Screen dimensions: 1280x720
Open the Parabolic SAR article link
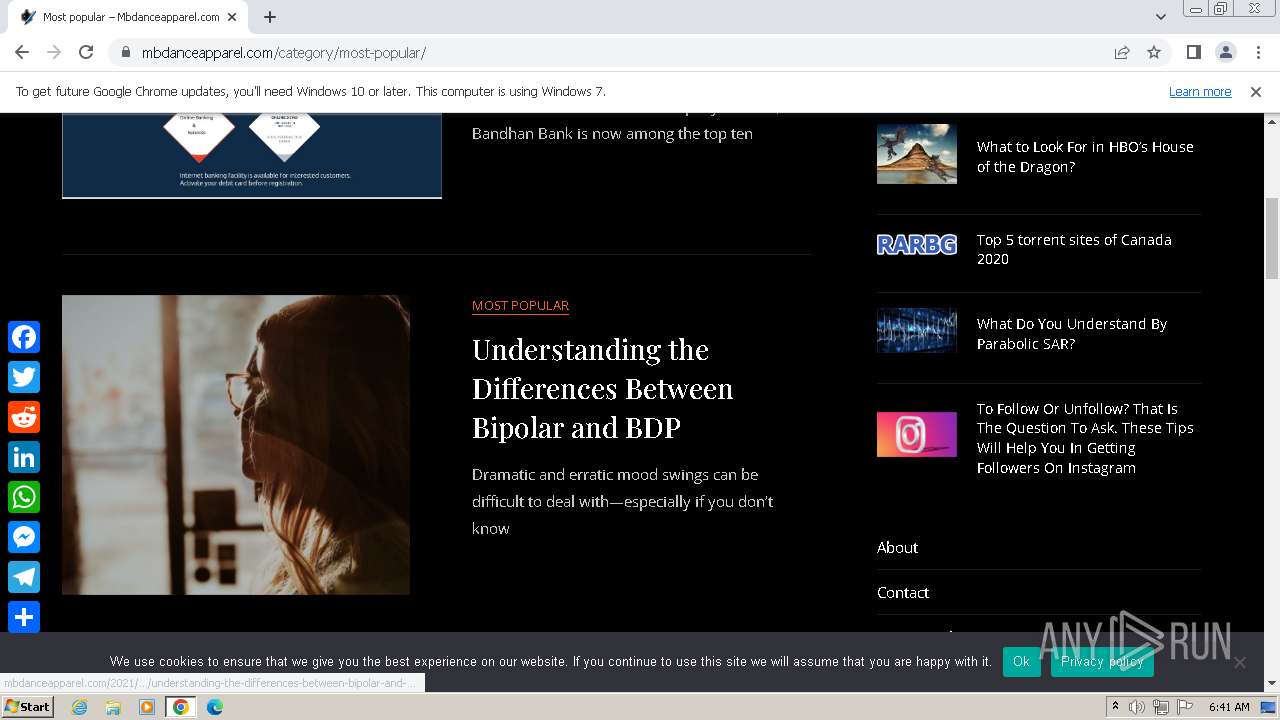click(x=1072, y=333)
